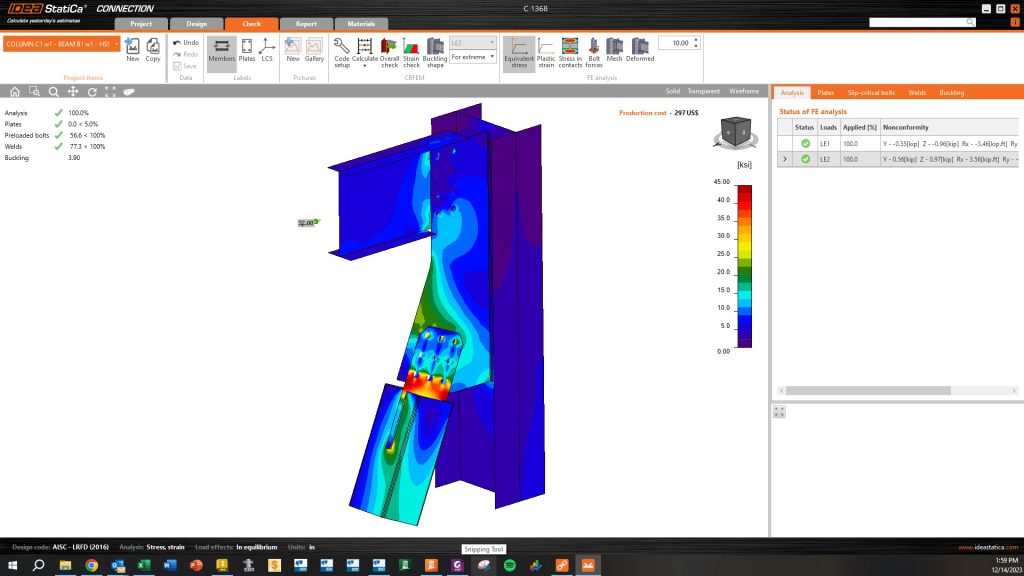1024x576 pixels.
Task: Toggle Deformed shape display
Action: click(x=640, y=50)
